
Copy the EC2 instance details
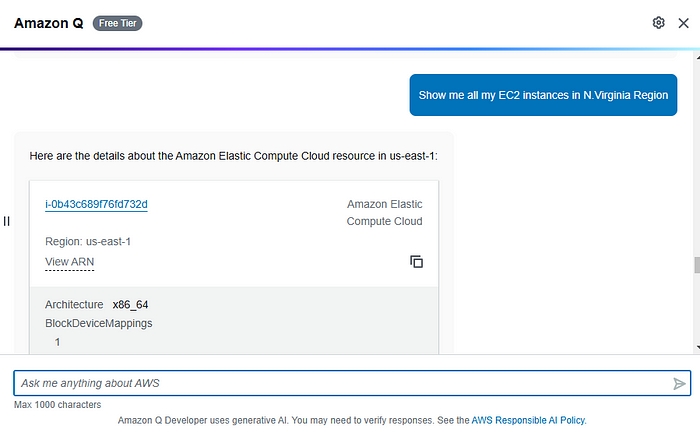[416, 262]
